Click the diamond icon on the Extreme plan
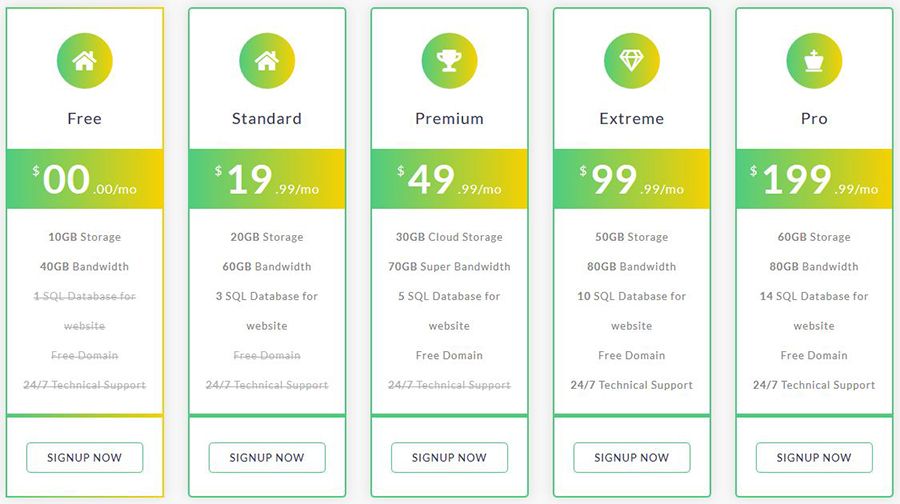The image size is (900, 504). pos(632,60)
